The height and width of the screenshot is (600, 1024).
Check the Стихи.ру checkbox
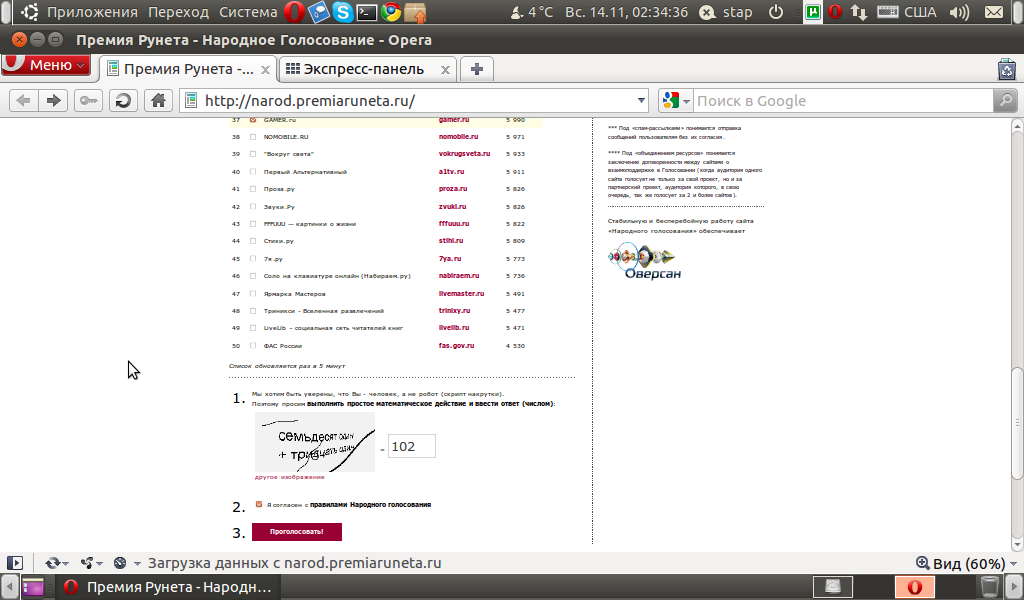pos(253,241)
